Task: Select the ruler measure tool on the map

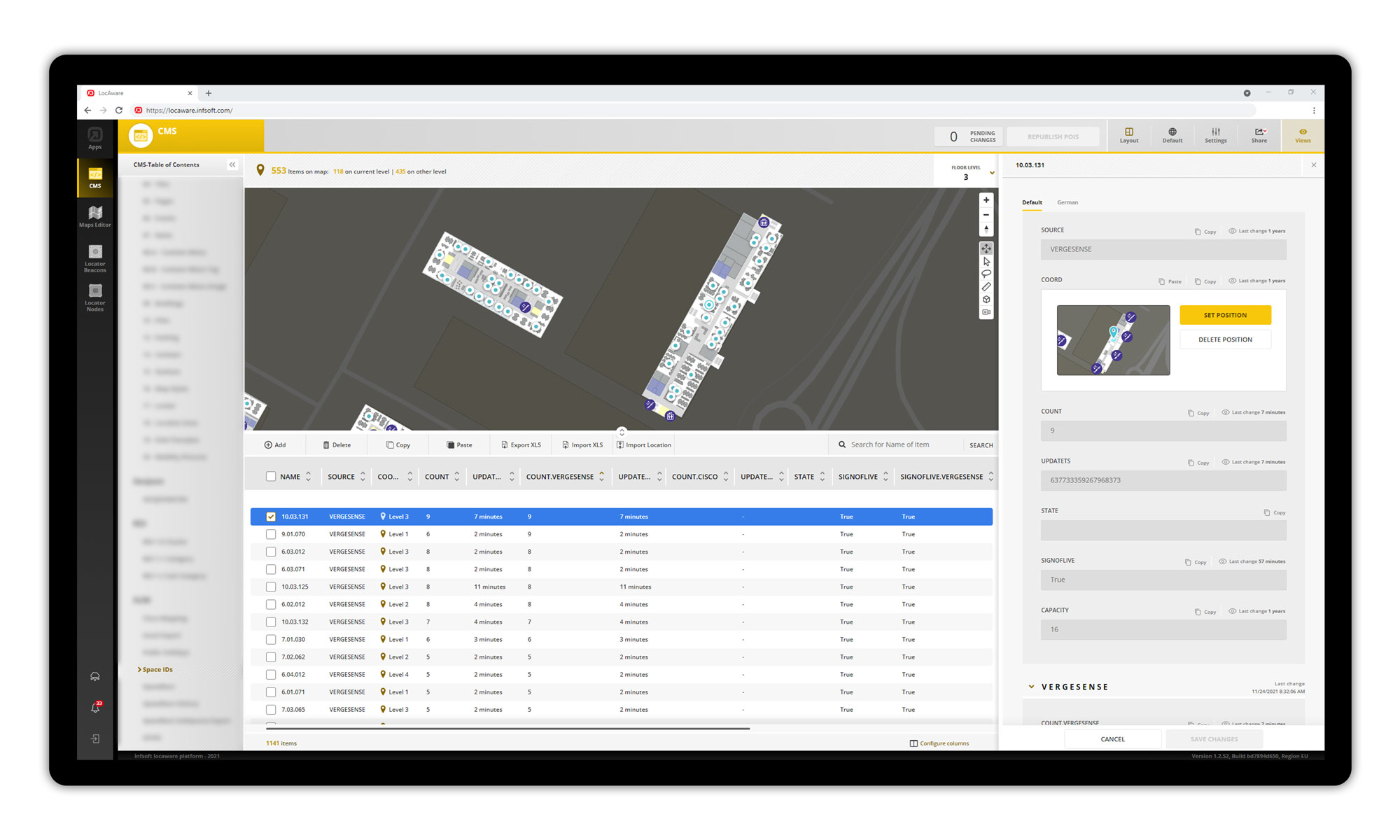Action: click(x=986, y=287)
